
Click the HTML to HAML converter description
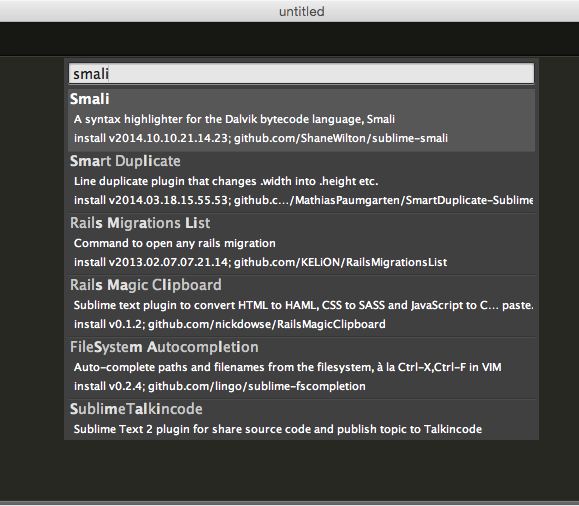pyautogui.click(x=303, y=305)
